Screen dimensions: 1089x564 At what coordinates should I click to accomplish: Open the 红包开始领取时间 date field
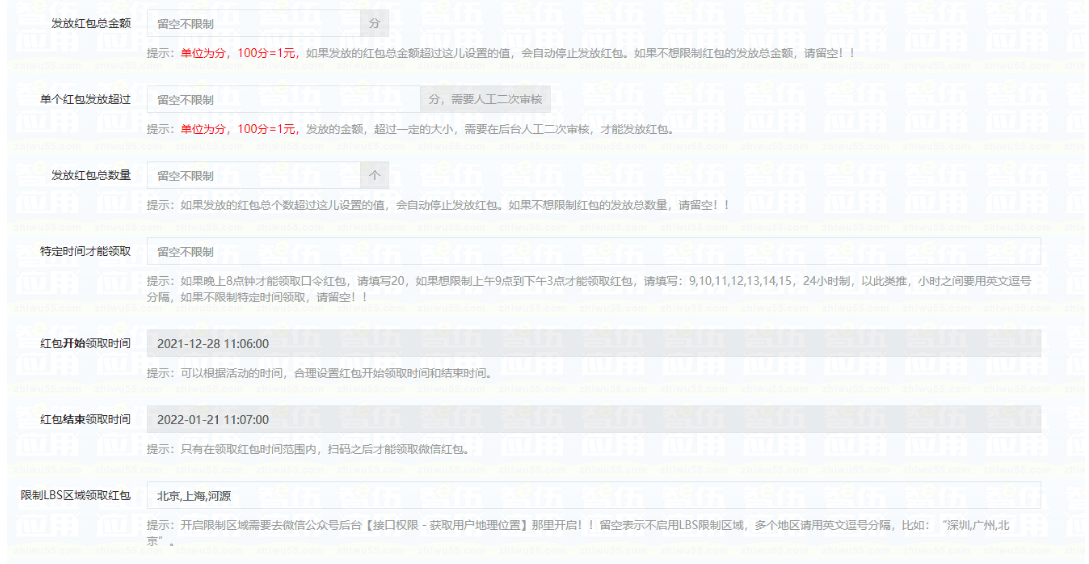click(594, 343)
